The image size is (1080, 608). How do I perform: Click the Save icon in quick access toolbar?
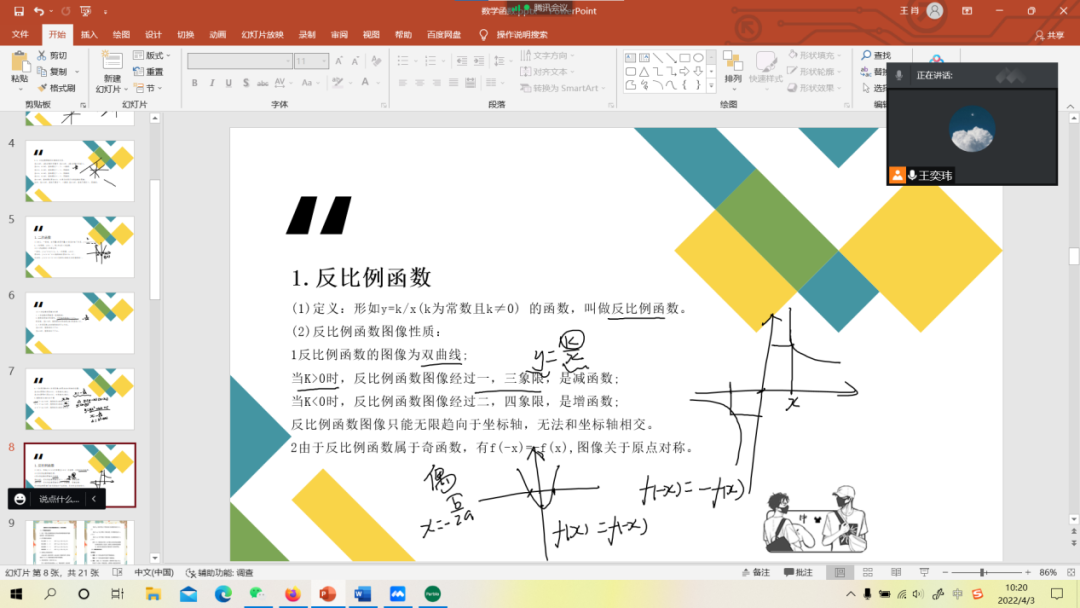(19, 11)
